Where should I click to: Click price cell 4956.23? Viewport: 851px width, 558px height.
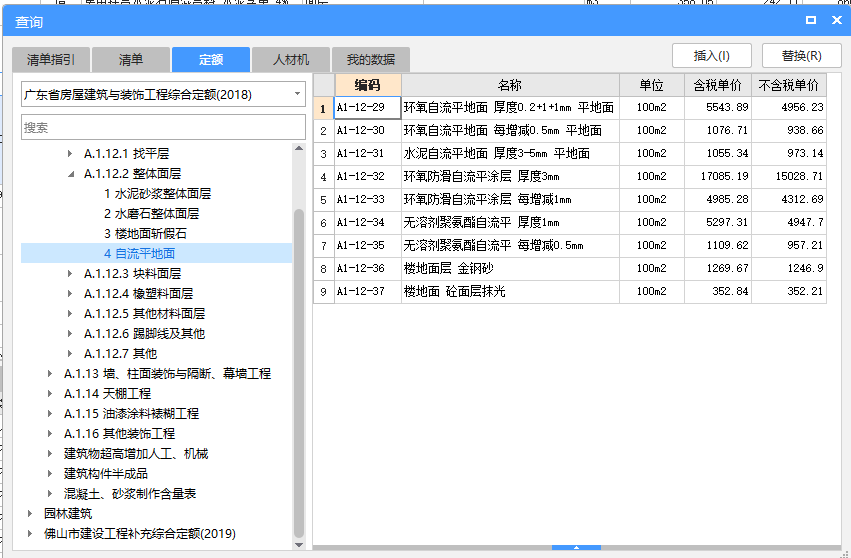click(x=789, y=107)
